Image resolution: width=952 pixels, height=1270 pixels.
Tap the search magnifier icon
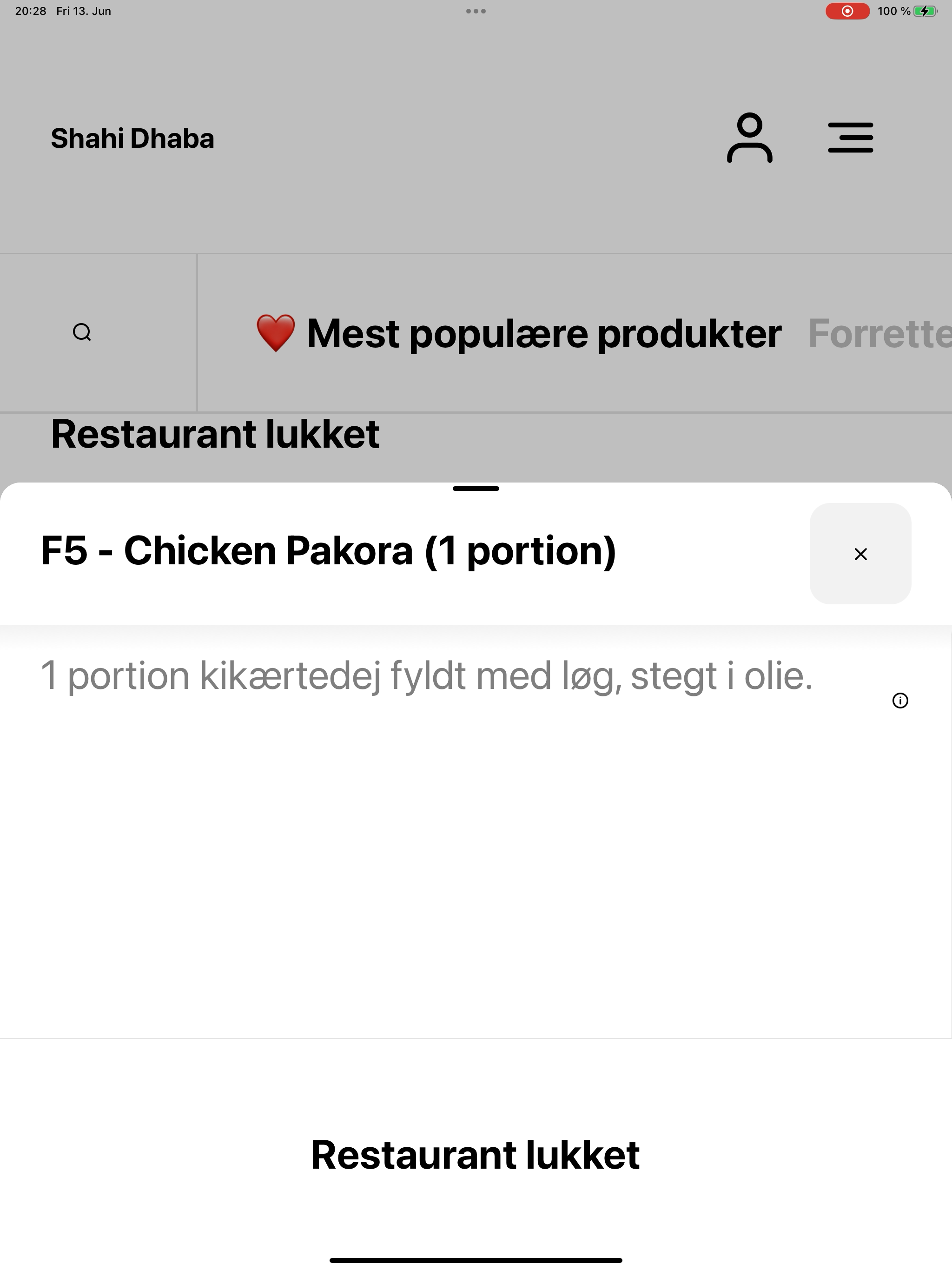pos(82,332)
